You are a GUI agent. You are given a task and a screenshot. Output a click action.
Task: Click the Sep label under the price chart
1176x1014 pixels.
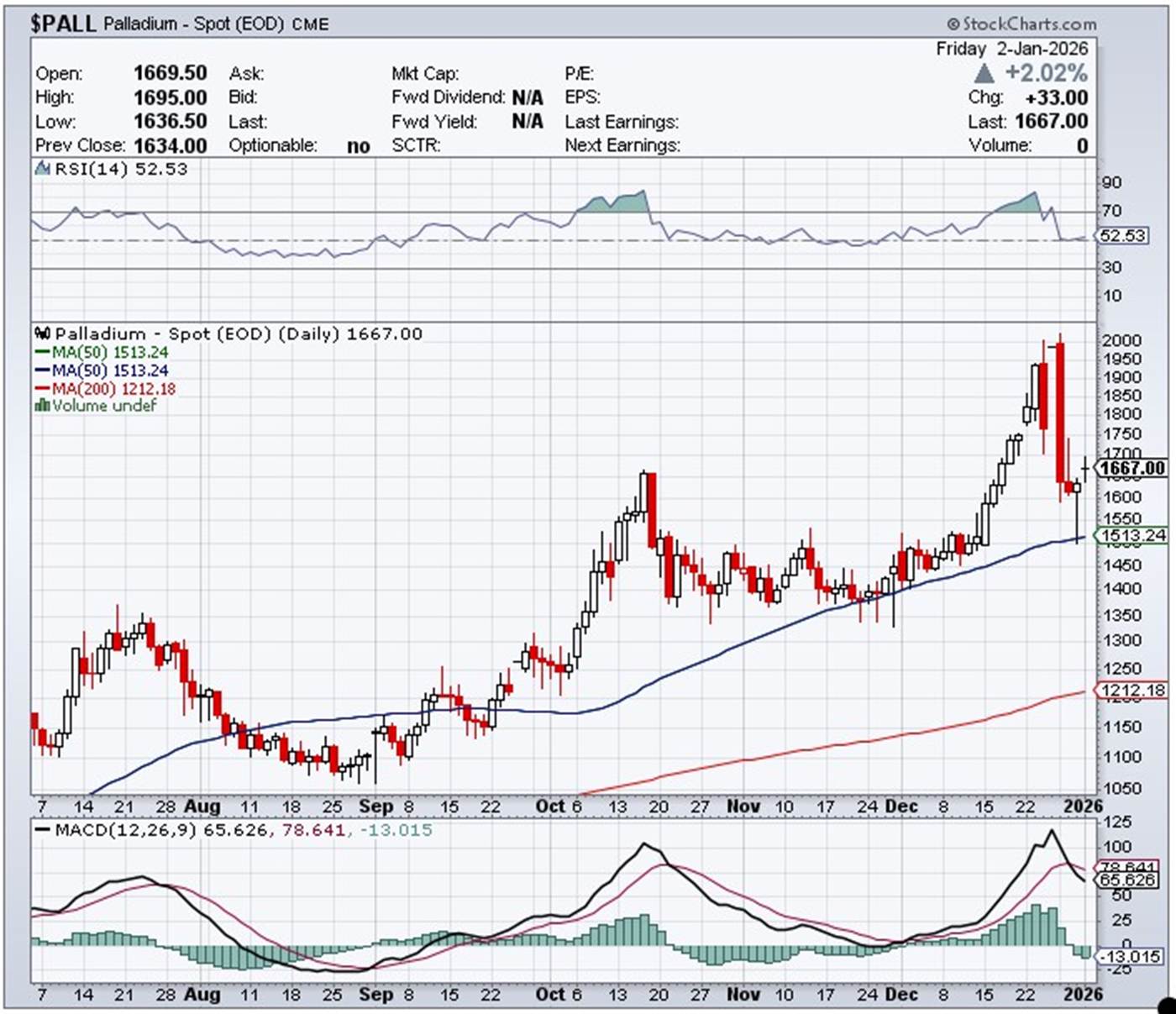(375, 806)
